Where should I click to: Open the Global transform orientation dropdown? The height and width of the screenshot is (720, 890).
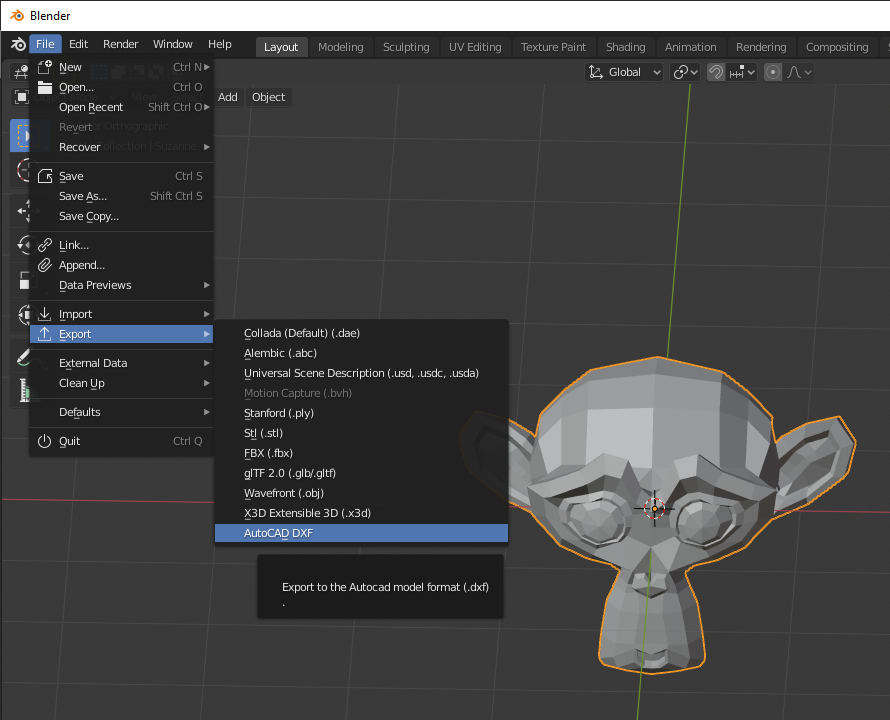point(625,72)
